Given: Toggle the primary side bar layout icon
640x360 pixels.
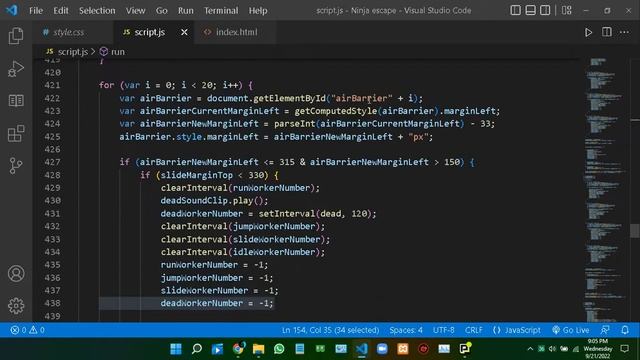Looking at the screenshot, I should [516, 10].
